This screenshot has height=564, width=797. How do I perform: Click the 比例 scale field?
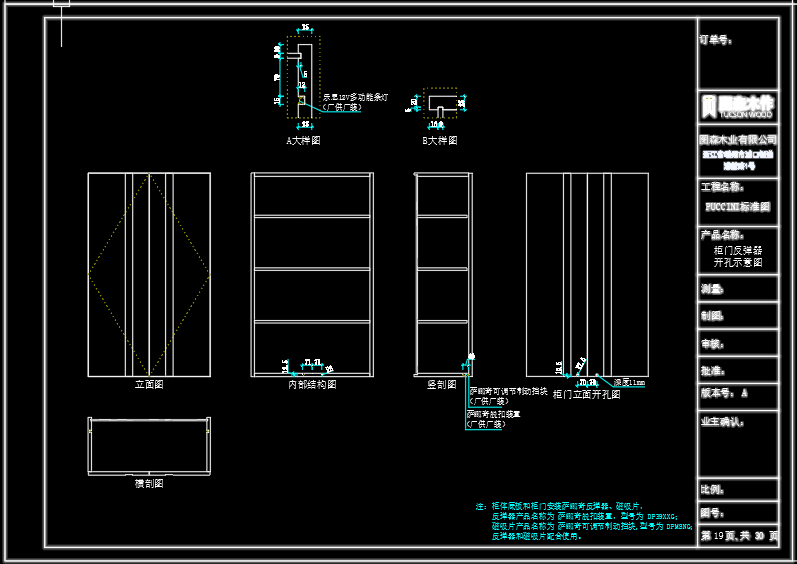[x=712, y=490]
